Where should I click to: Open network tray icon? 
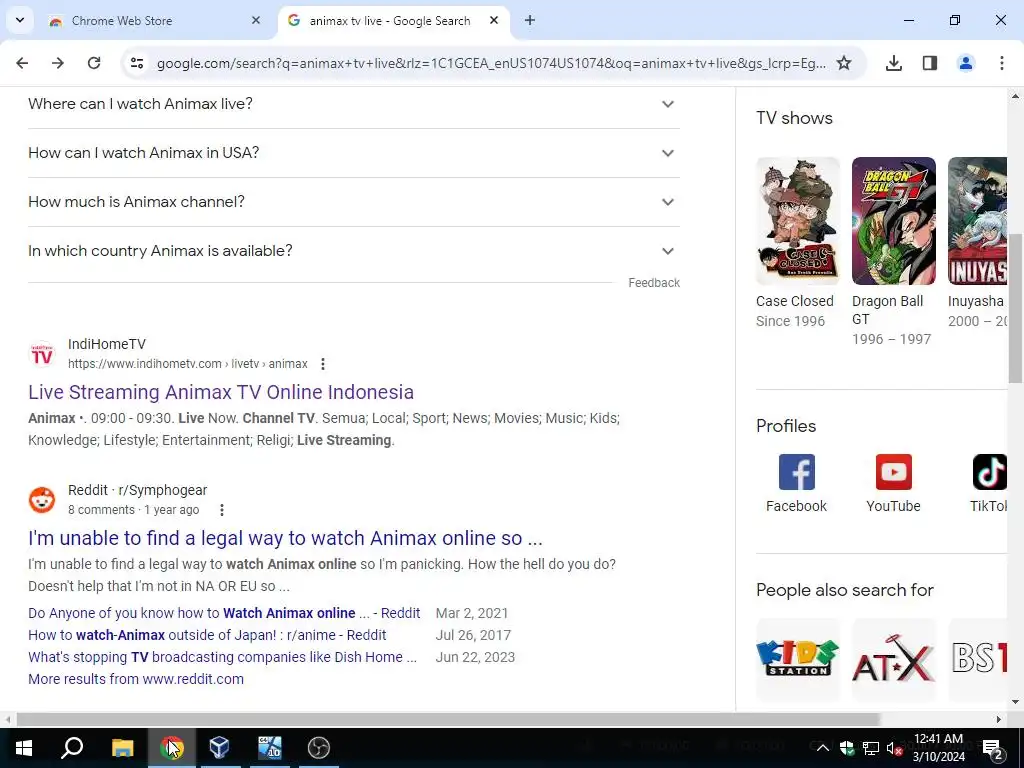[871, 748]
